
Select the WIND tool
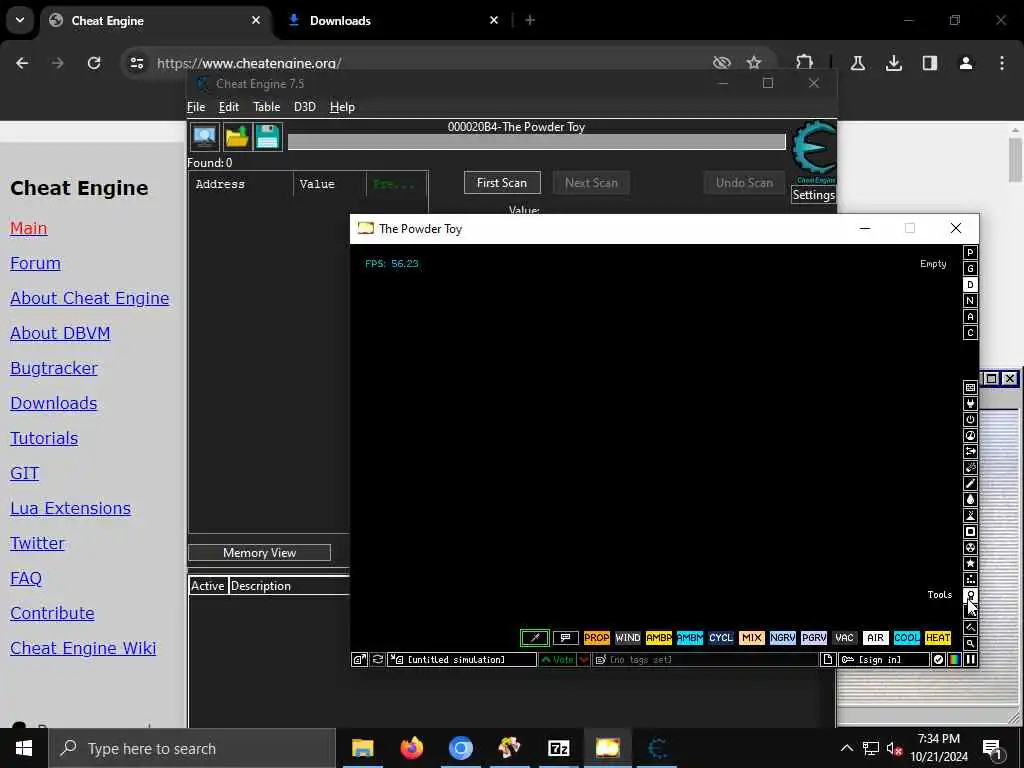pyautogui.click(x=628, y=638)
